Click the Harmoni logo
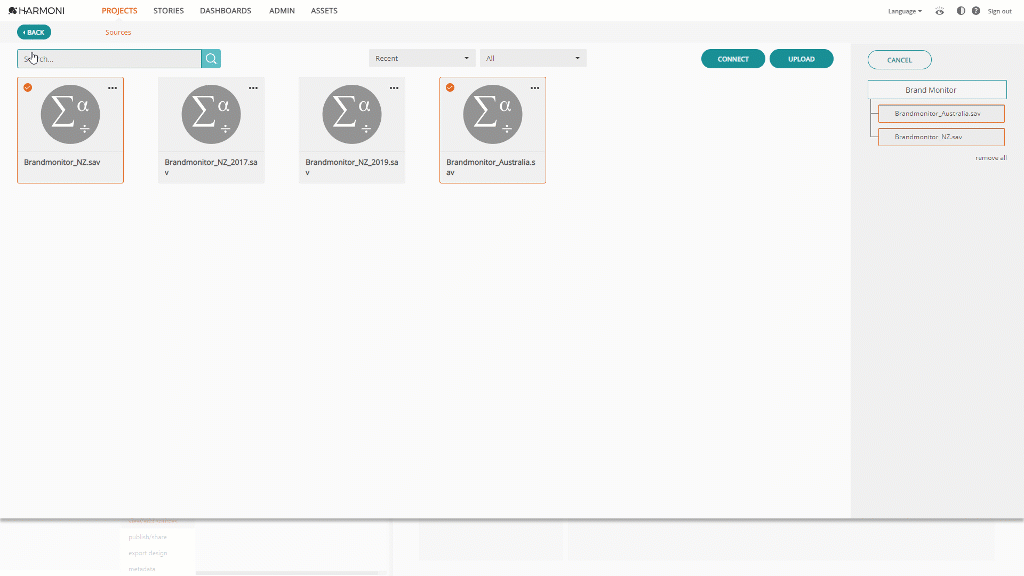1024x576 pixels. [x=37, y=10]
